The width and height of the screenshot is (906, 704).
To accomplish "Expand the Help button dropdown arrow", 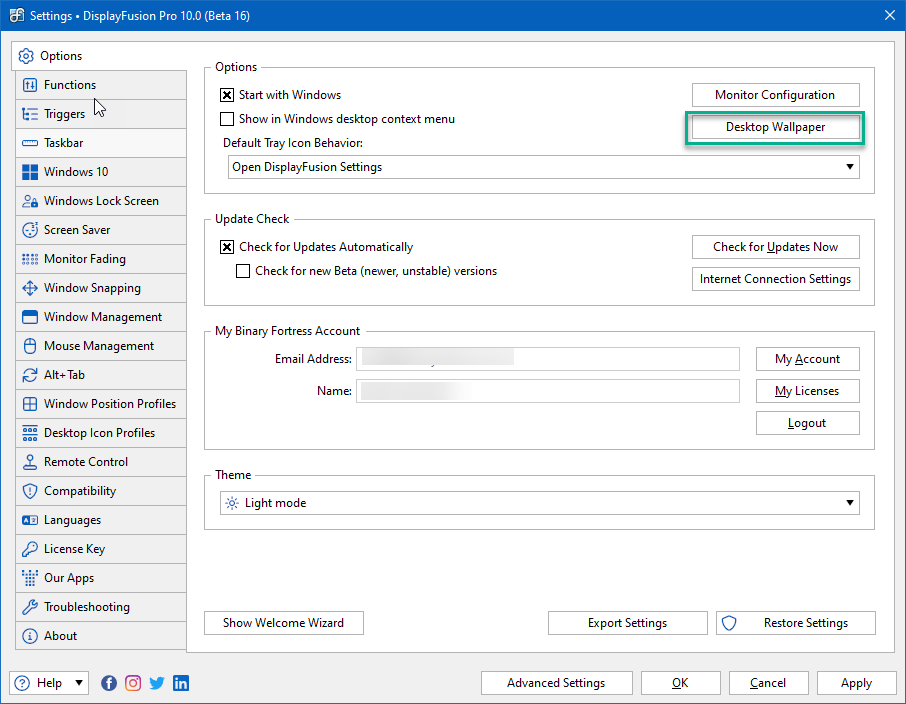I will tap(79, 683).
